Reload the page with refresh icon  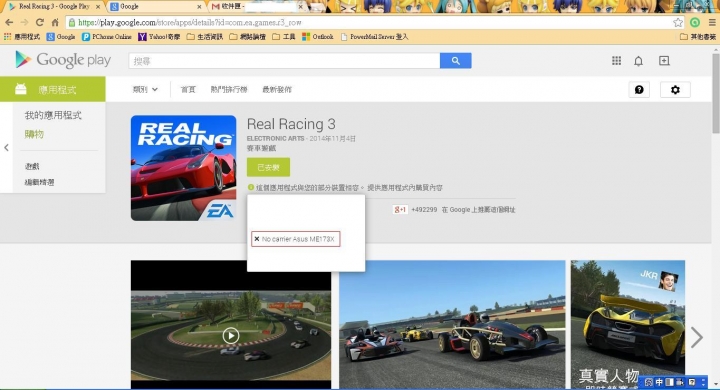[40, 23]
